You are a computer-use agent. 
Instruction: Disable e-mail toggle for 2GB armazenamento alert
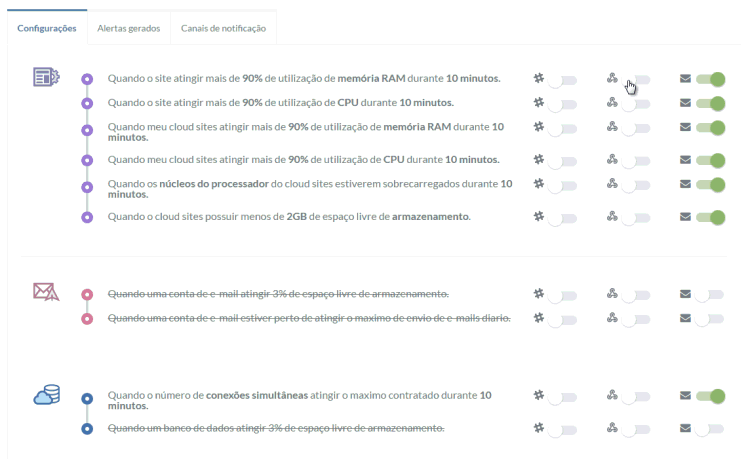click(711, 218)
